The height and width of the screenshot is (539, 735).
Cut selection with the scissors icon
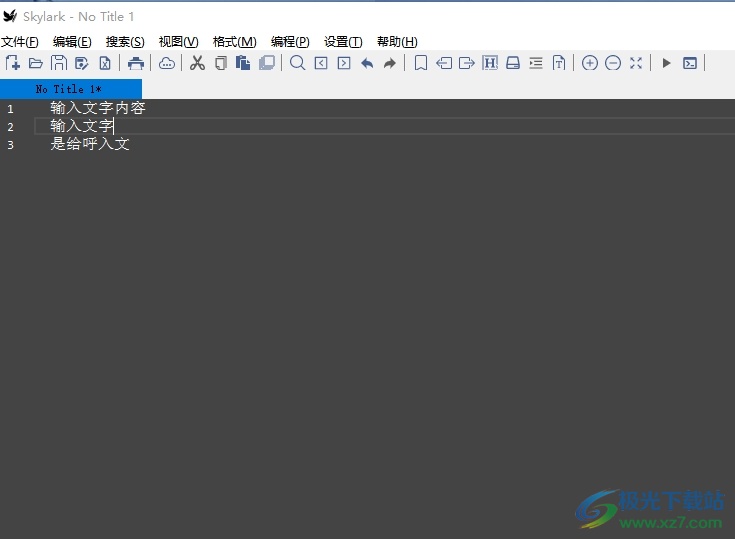coord(197,63)
